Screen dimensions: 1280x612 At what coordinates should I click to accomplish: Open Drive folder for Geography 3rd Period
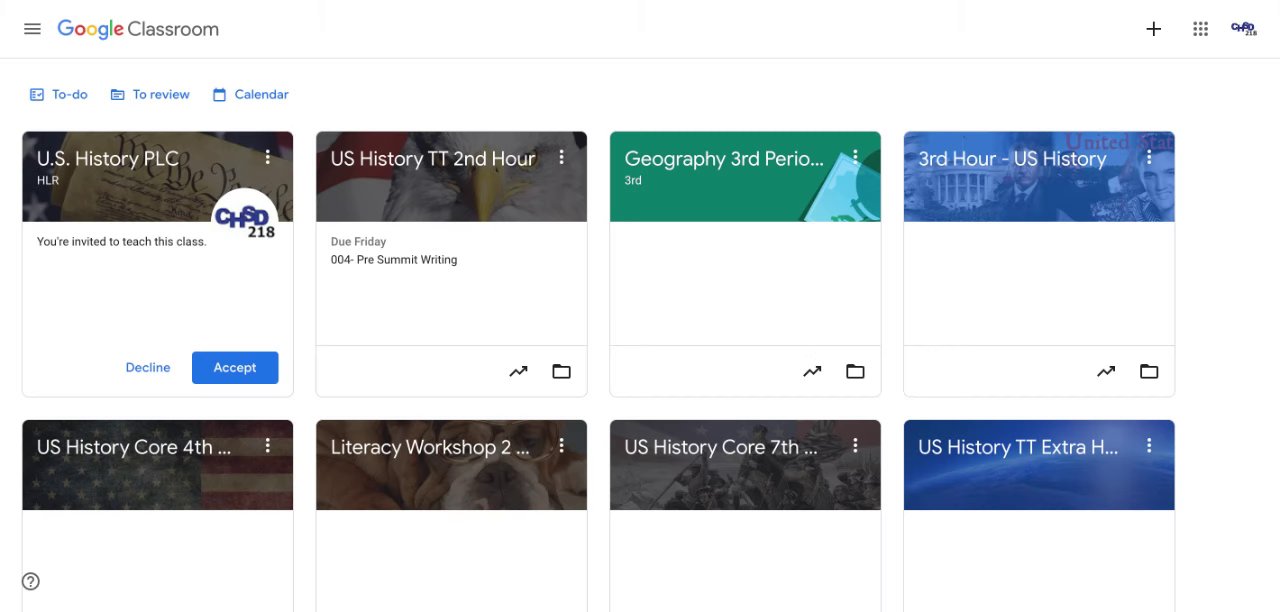[855, 371]
